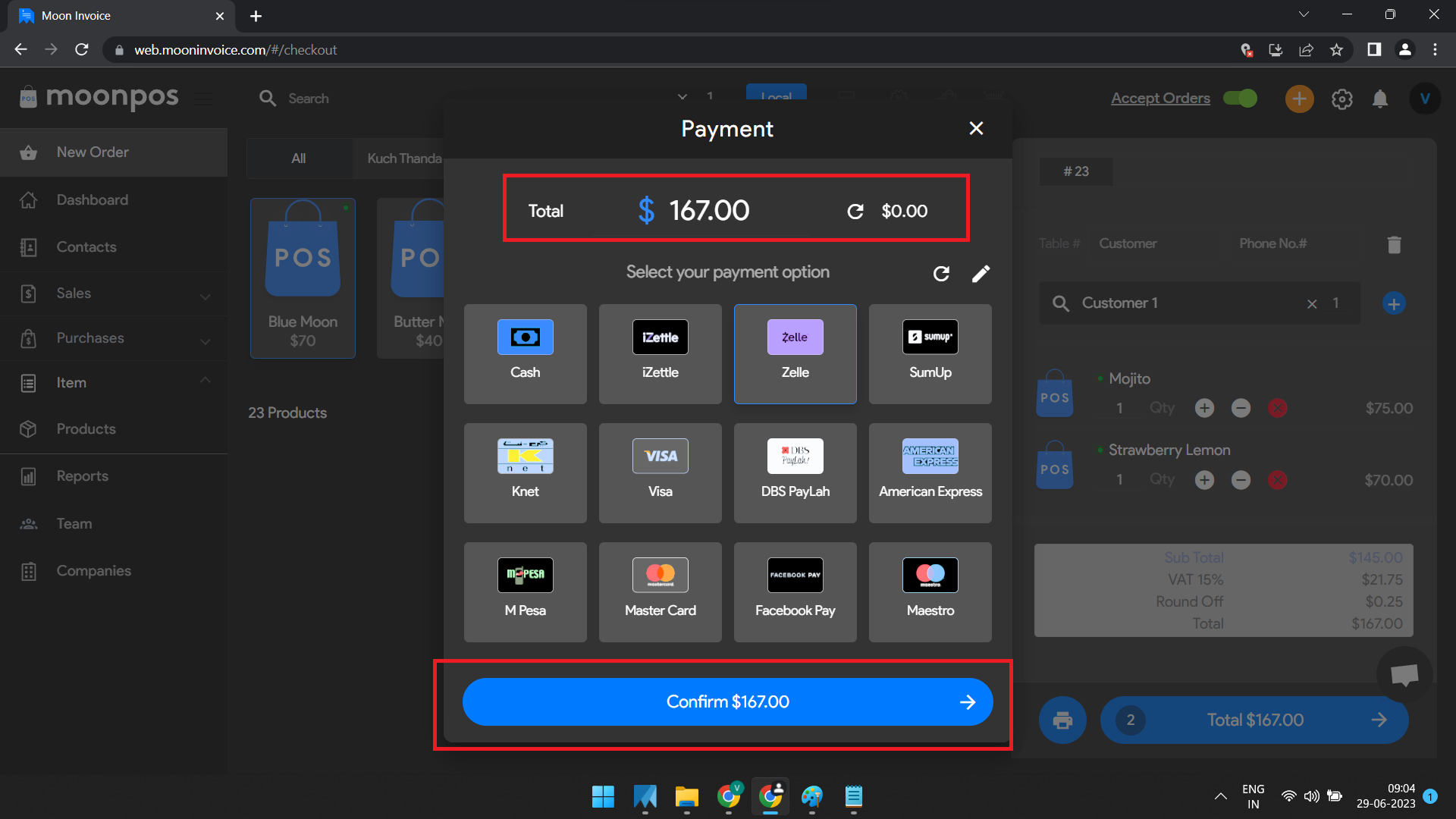Image resolution: width=1456 pixels, height=819 pixels.
Task: Expand the Purchases menu
Action: [x=115, y=338]
